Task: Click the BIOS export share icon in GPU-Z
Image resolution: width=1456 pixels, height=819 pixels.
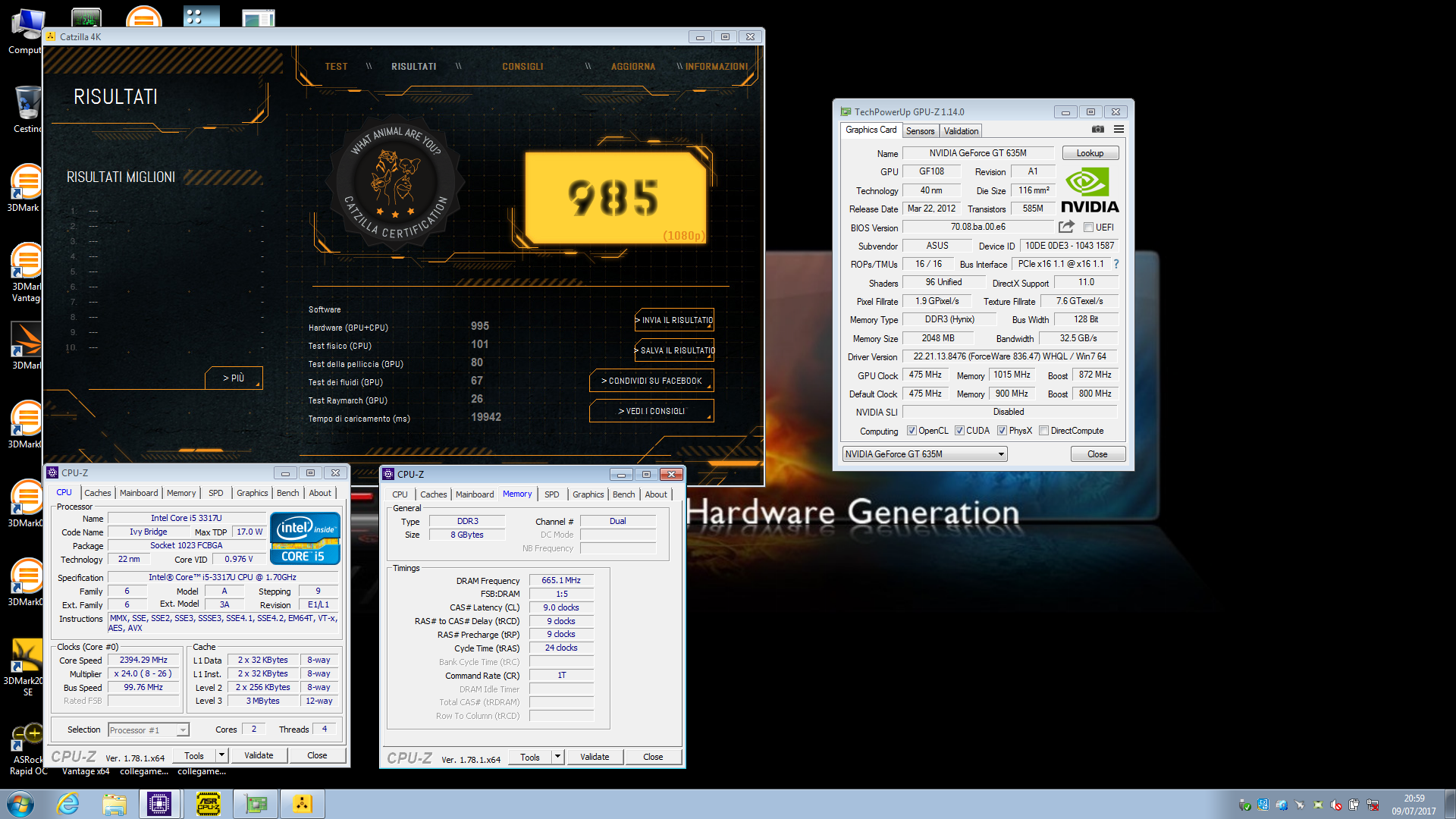Action: [x=1066, y=227]
